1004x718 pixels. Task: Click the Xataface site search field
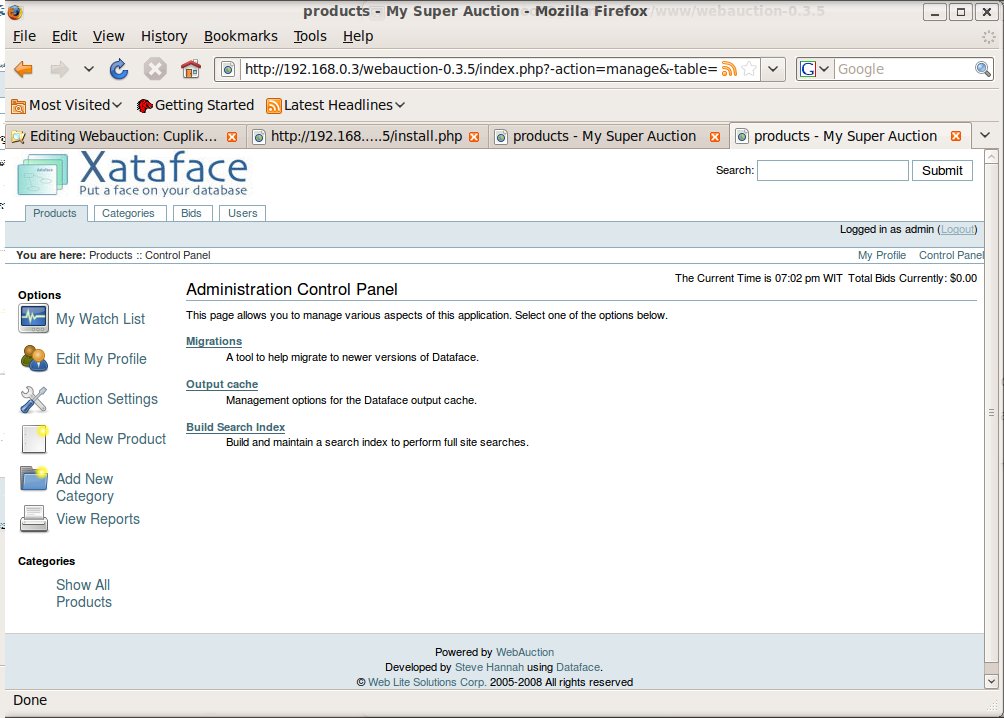832,171
